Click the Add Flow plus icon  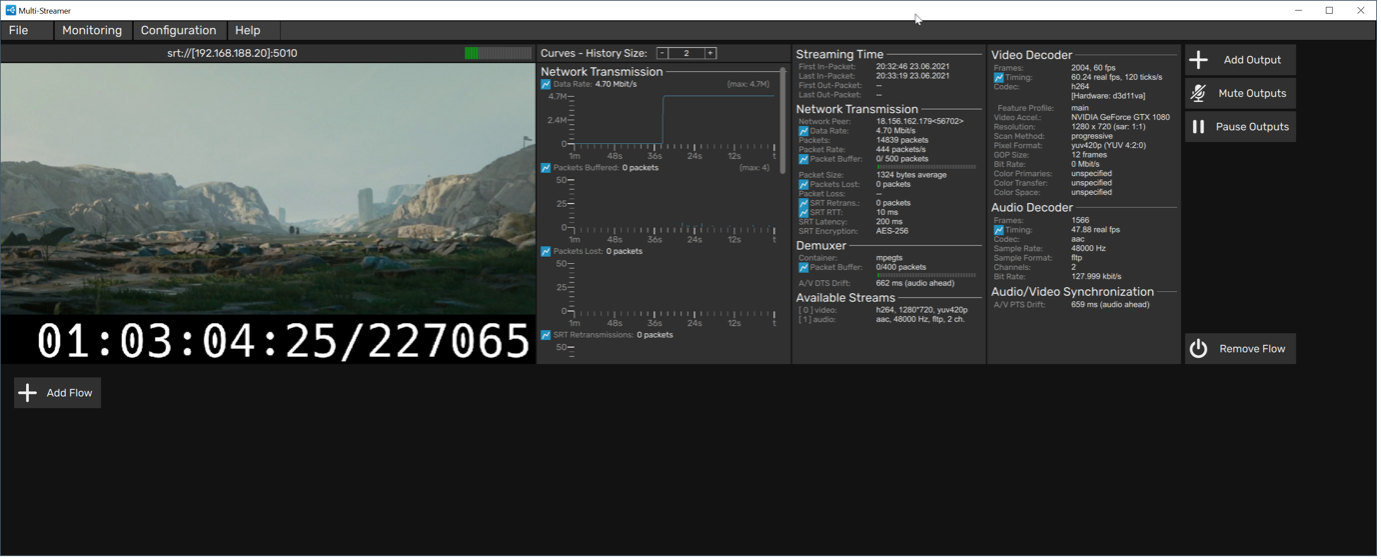pos(28,393)
